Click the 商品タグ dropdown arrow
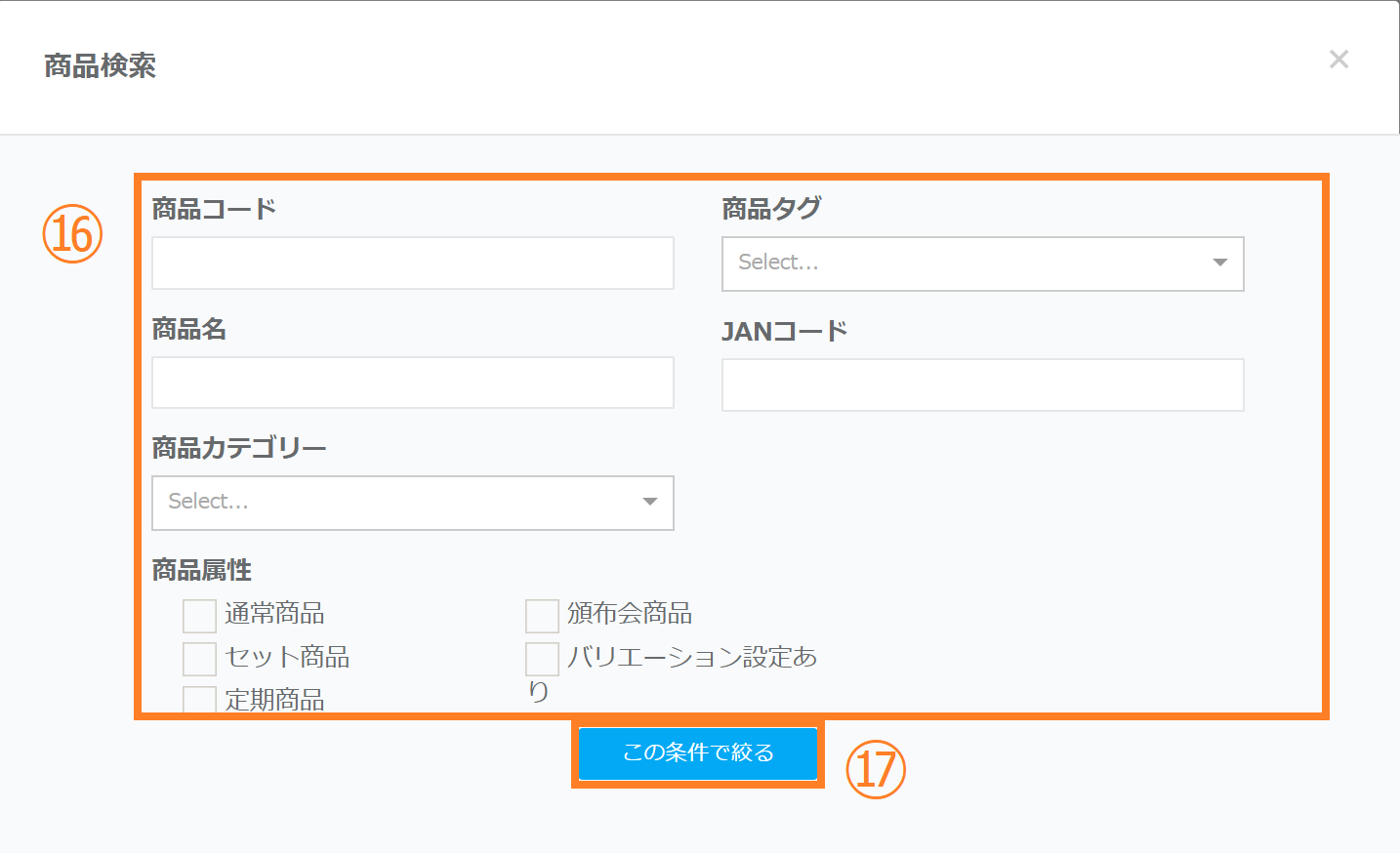This screenshot has width=1400, height=853. click(1219, 264)
